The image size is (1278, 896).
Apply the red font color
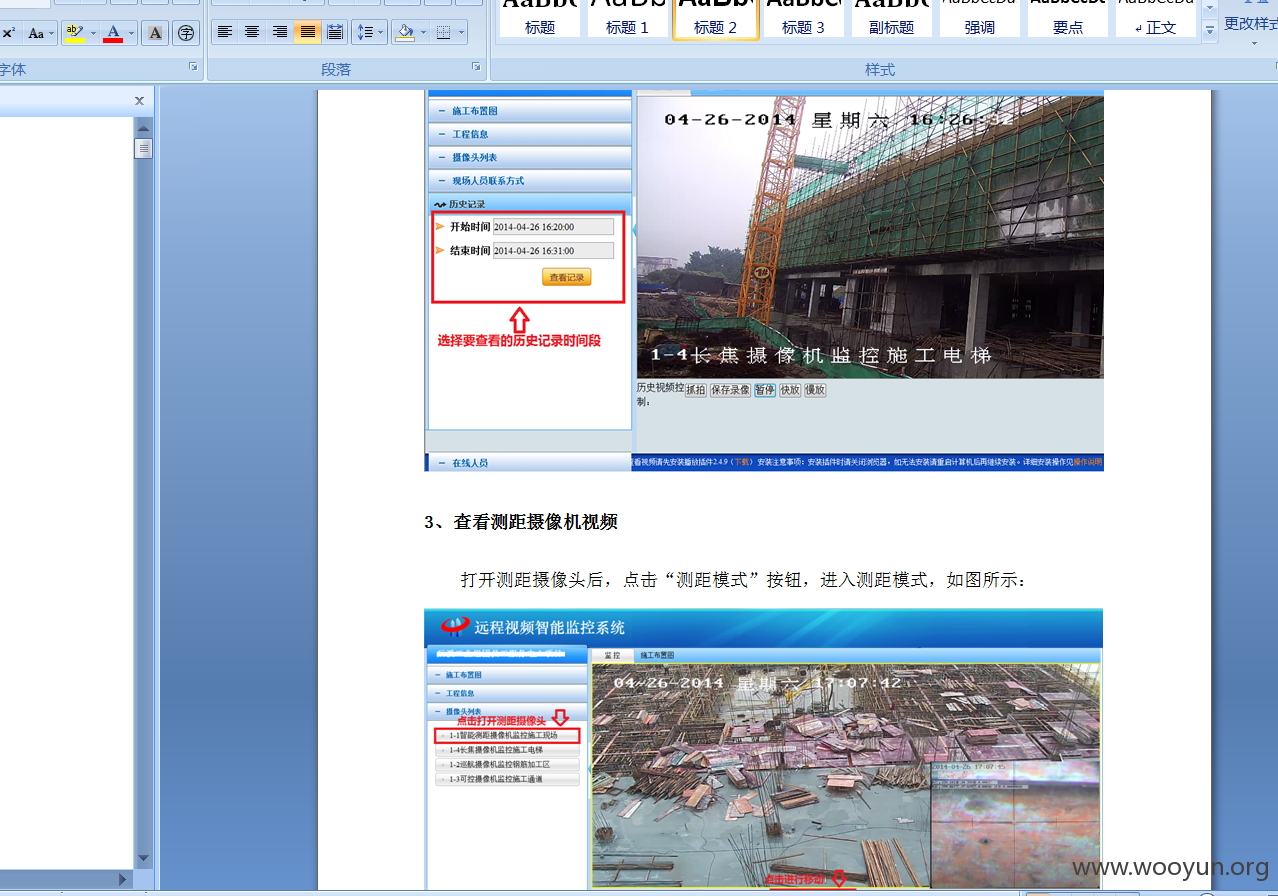113,33
